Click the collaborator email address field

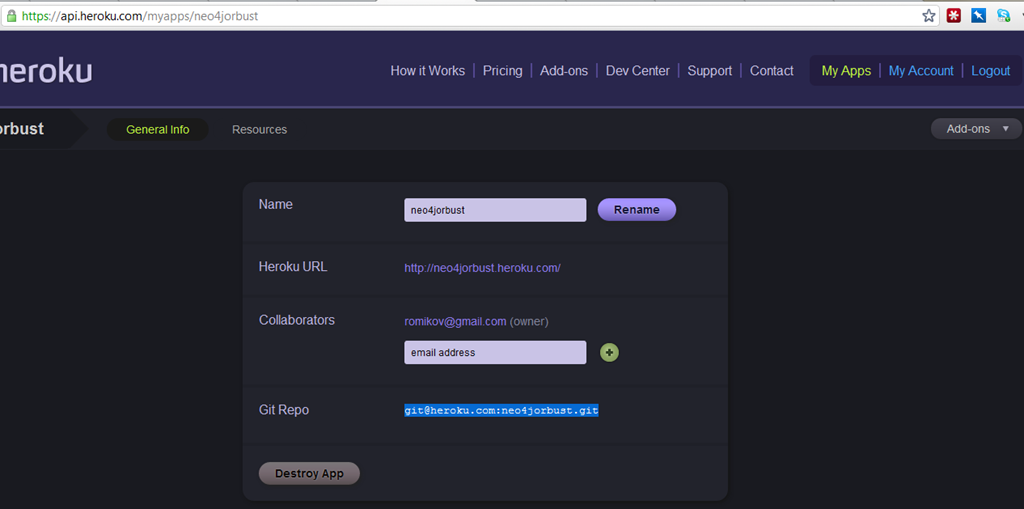pos(495,352)
